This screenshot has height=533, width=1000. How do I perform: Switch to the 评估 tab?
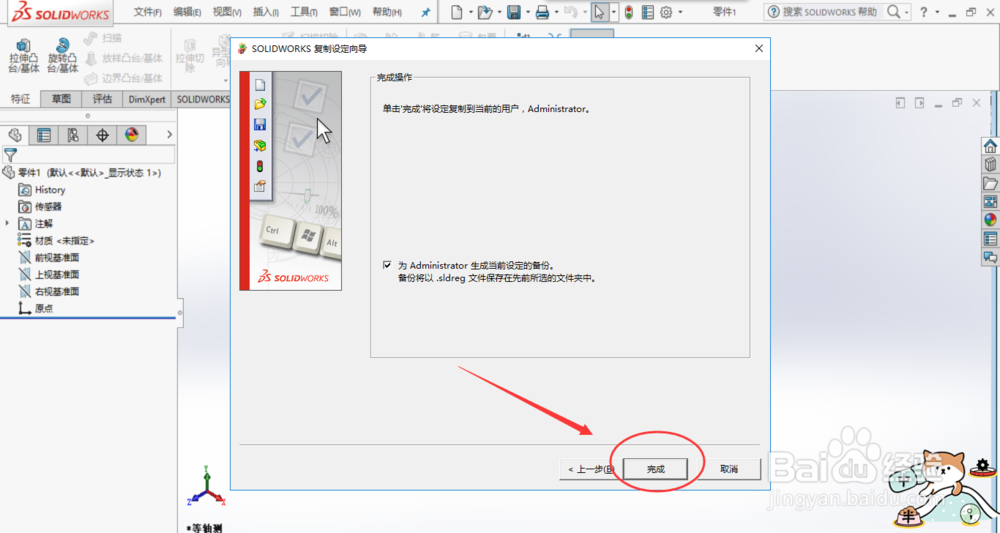[102, 99]
